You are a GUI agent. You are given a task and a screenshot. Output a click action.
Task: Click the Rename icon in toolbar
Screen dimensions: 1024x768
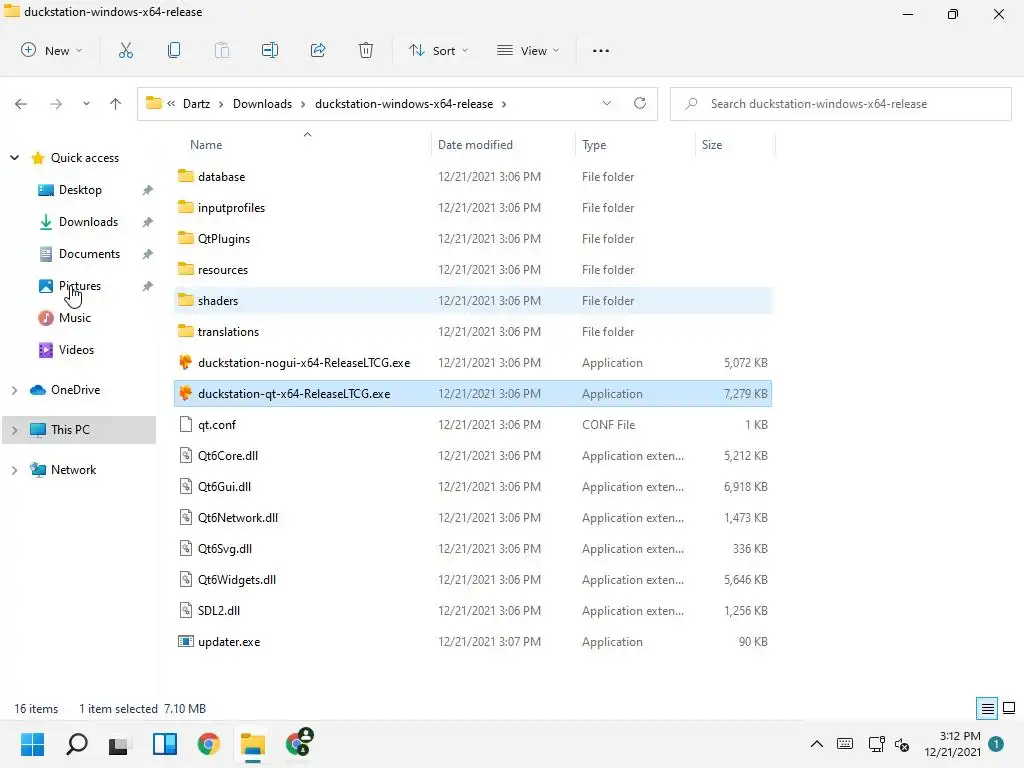point(270,50)
